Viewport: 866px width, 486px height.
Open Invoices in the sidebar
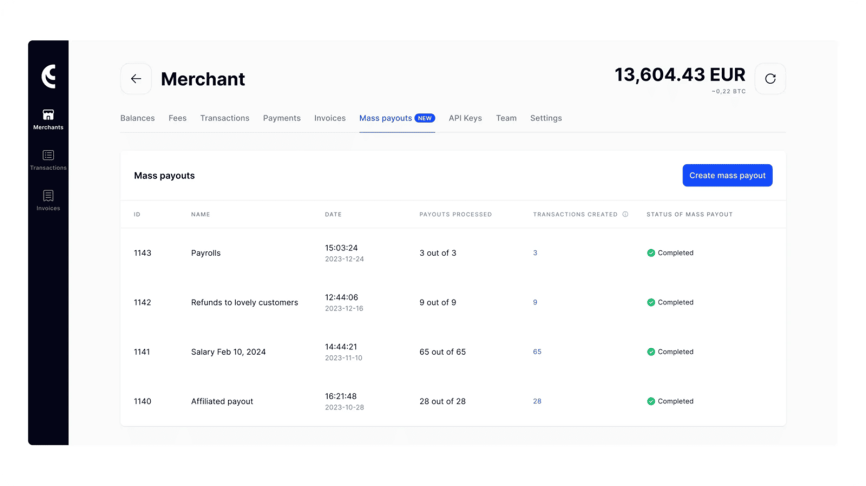click(x=48, y=200)
